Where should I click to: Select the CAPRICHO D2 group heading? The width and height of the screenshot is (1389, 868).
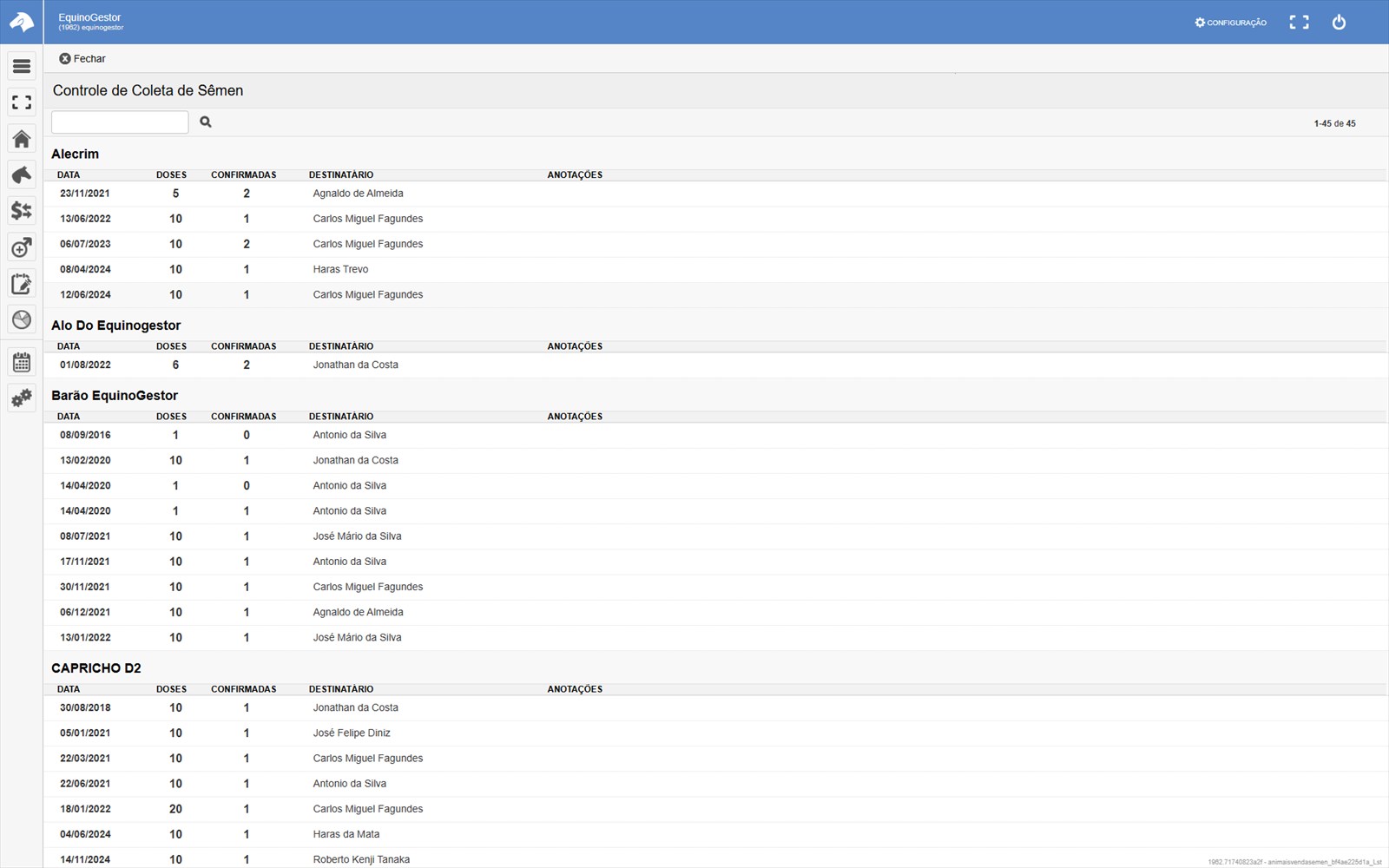(x=96, y=668)
